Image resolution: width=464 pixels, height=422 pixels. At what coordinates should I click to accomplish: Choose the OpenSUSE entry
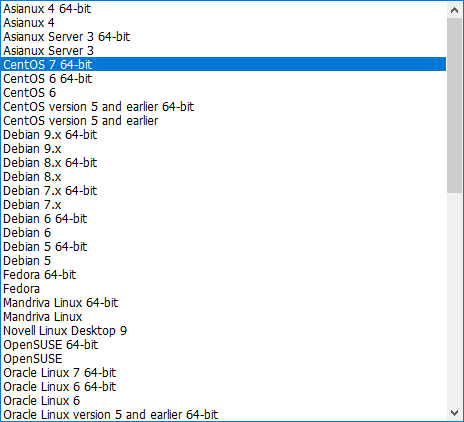pos(223,359)
